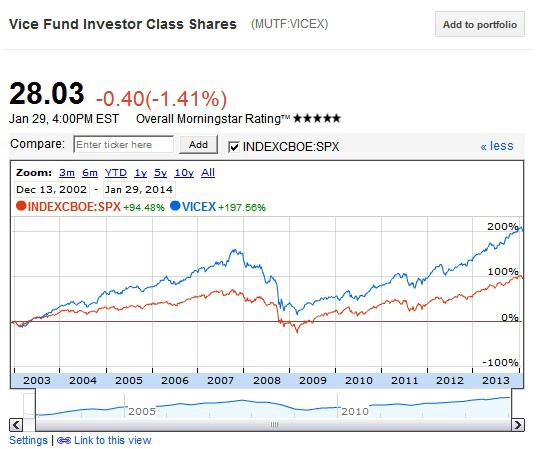The height and width of the screenshot is (449, 539).
Task: Click the Add to portfolio button
Action: 480,24
